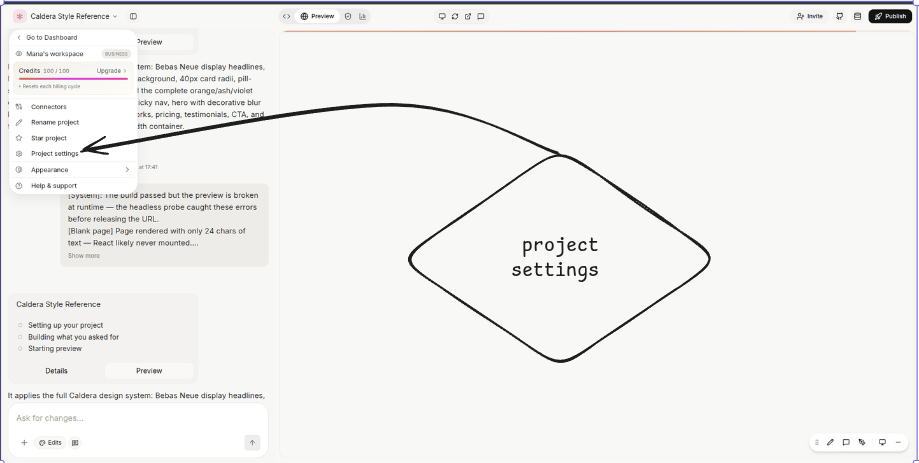Open the security shield icon in top bar

pos(348,16)
